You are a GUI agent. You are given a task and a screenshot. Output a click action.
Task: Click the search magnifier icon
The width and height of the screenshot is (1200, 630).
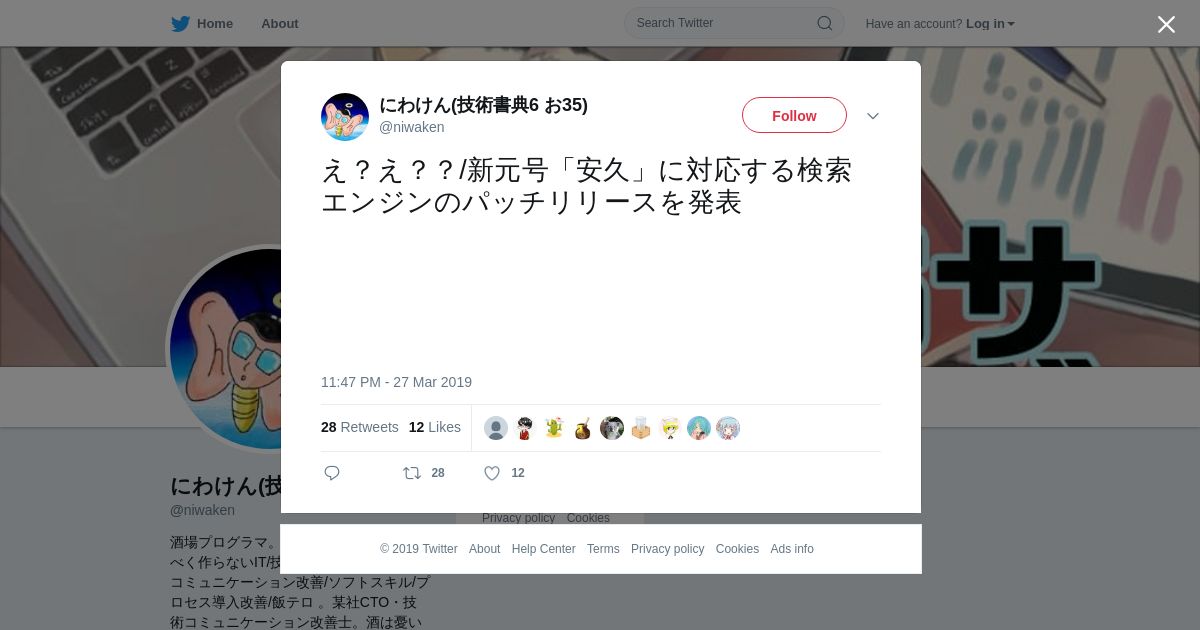(825, 23)
